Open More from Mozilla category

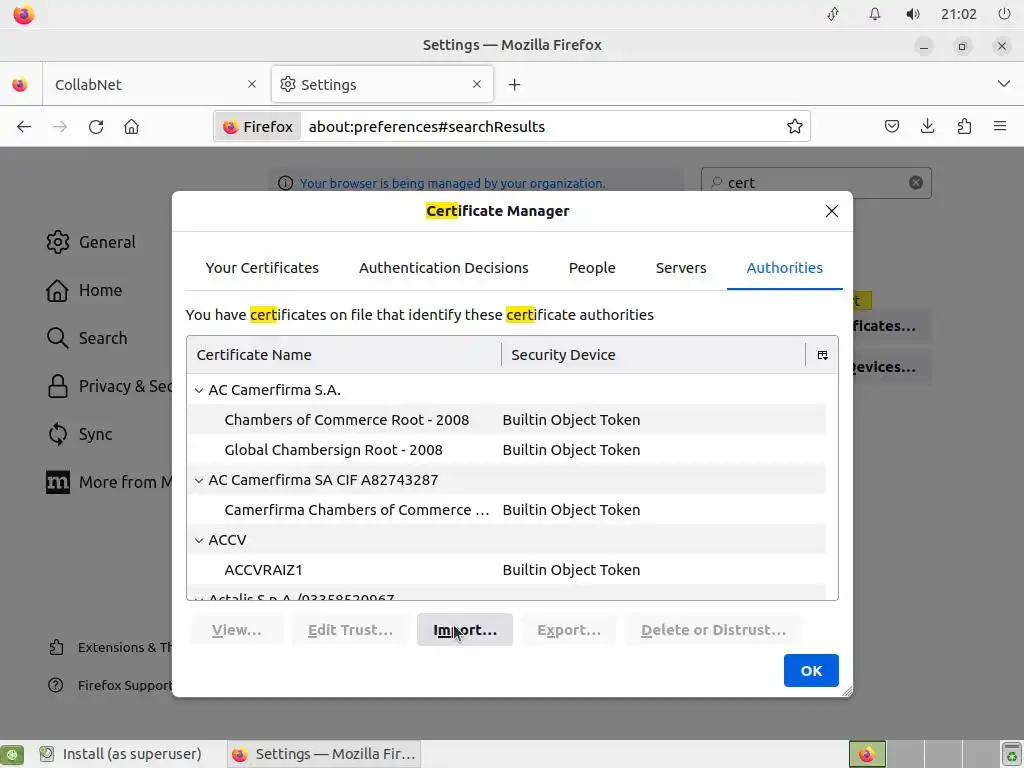click(108, 483)
